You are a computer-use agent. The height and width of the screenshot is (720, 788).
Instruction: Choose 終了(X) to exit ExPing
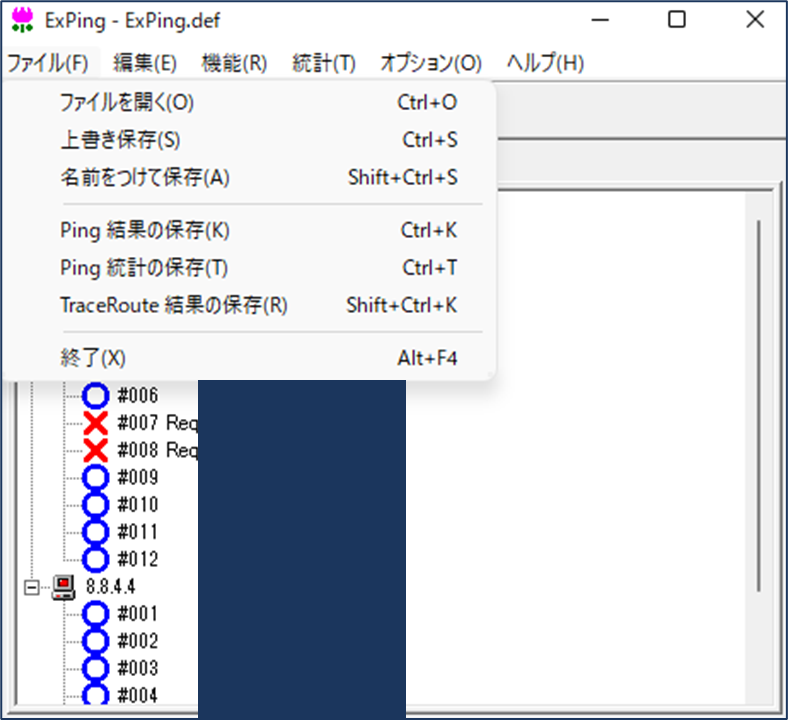tap(249, 358)
